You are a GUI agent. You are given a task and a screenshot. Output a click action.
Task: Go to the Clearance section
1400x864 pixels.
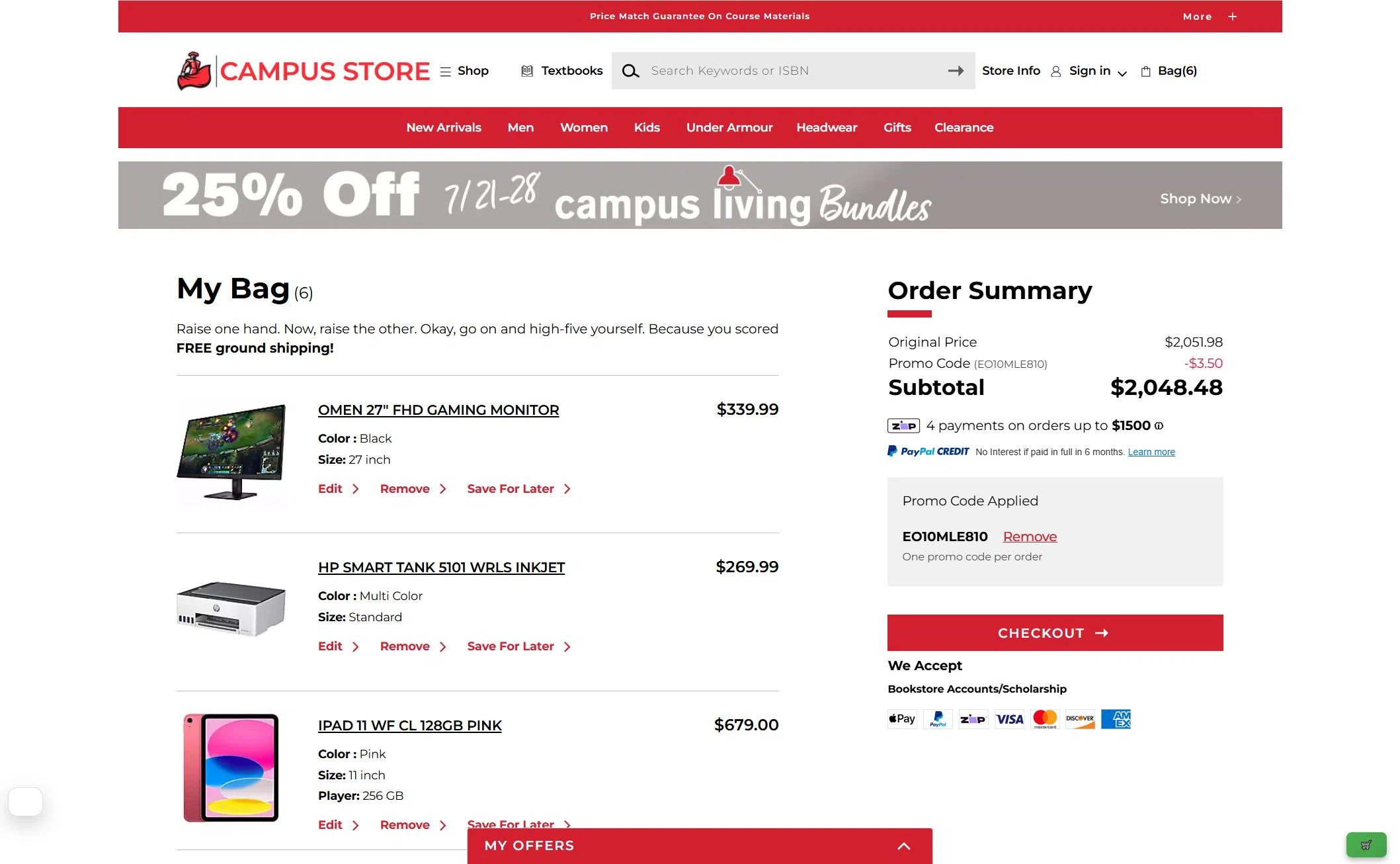964,128
